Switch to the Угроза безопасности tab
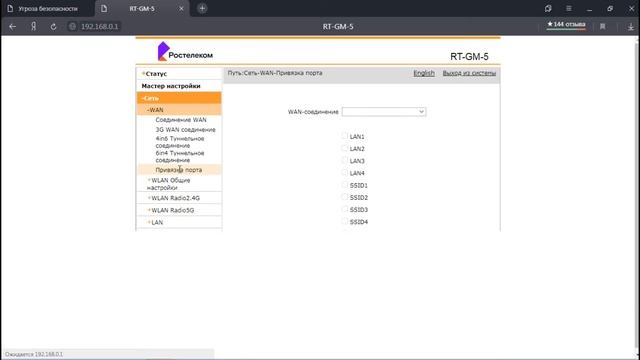This screenshot has height=360, width=640. tap(47, 9)
